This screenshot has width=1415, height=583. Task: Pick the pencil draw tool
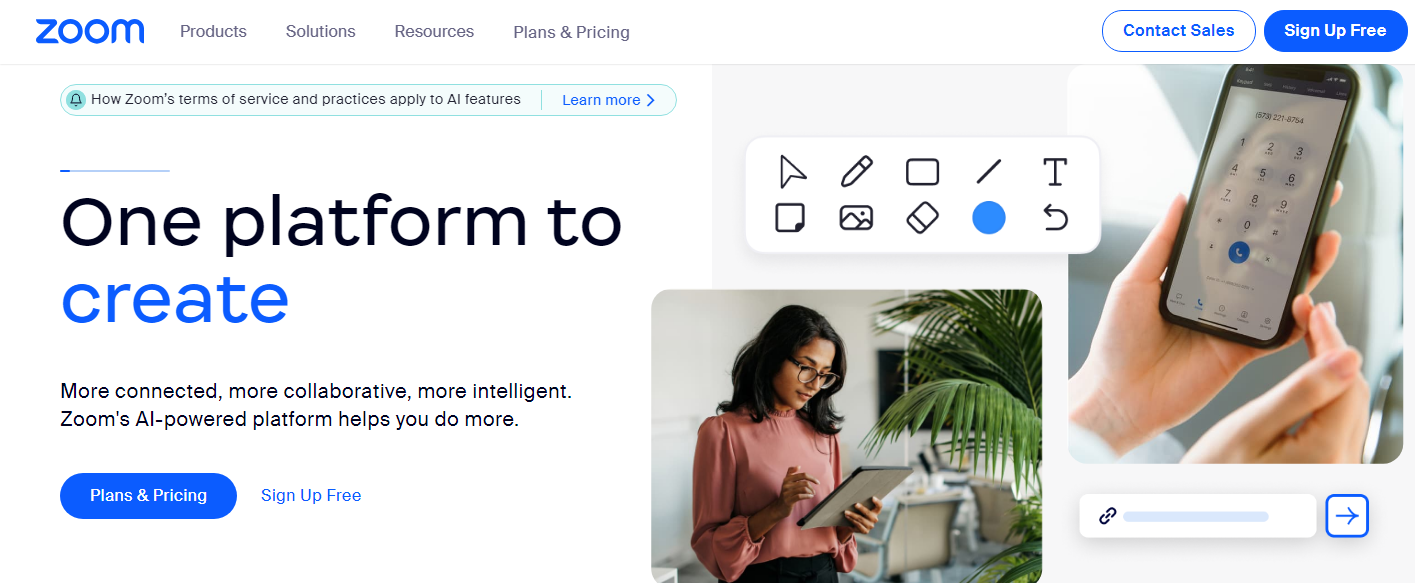coord(856,171)
